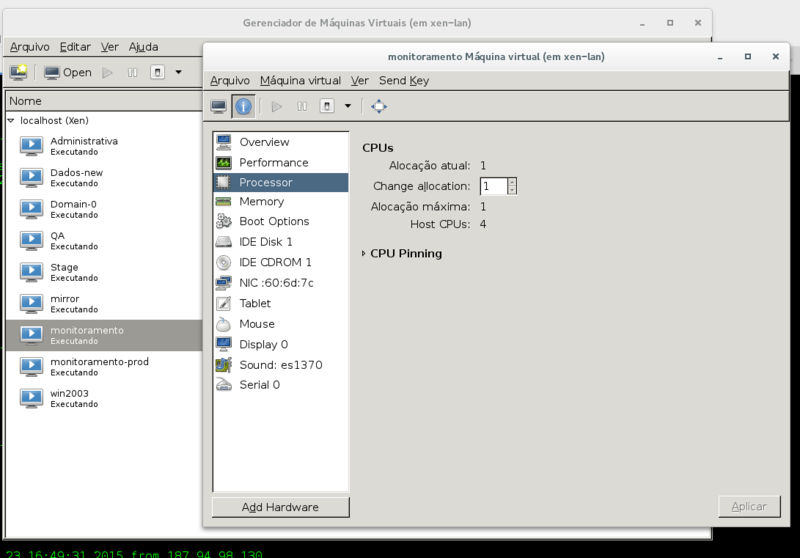Select the Dados-new virtual machine
This screenshot has height=558, width=800.
point(104,177)
